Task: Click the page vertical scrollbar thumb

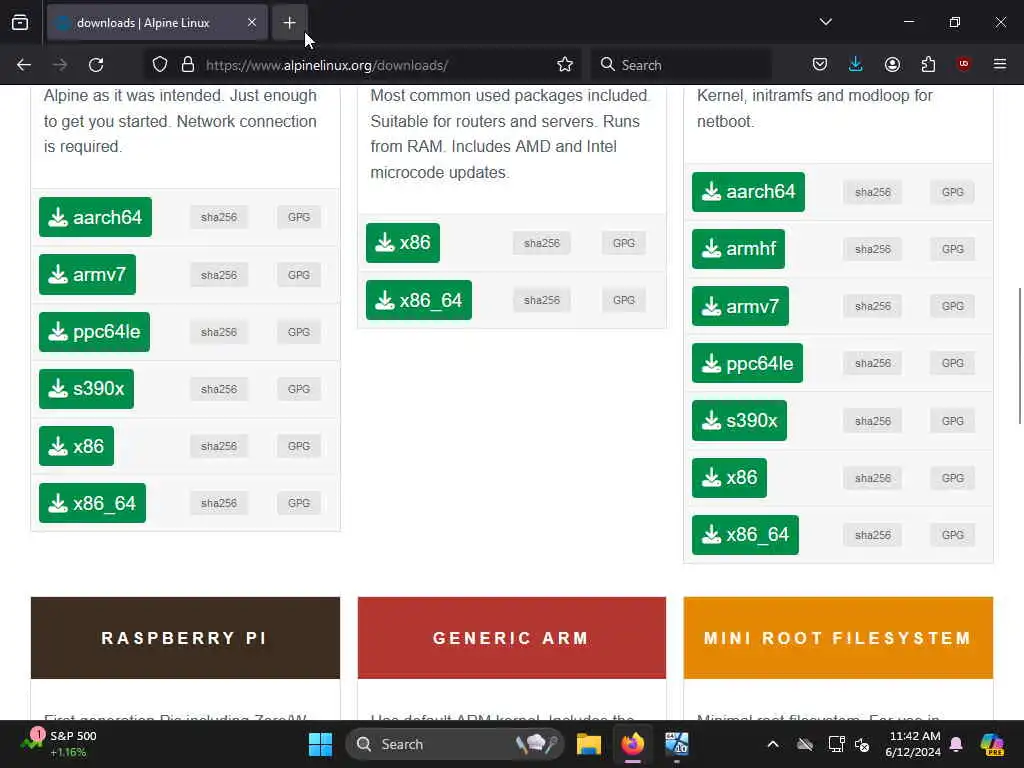Action: point(1019,356)
